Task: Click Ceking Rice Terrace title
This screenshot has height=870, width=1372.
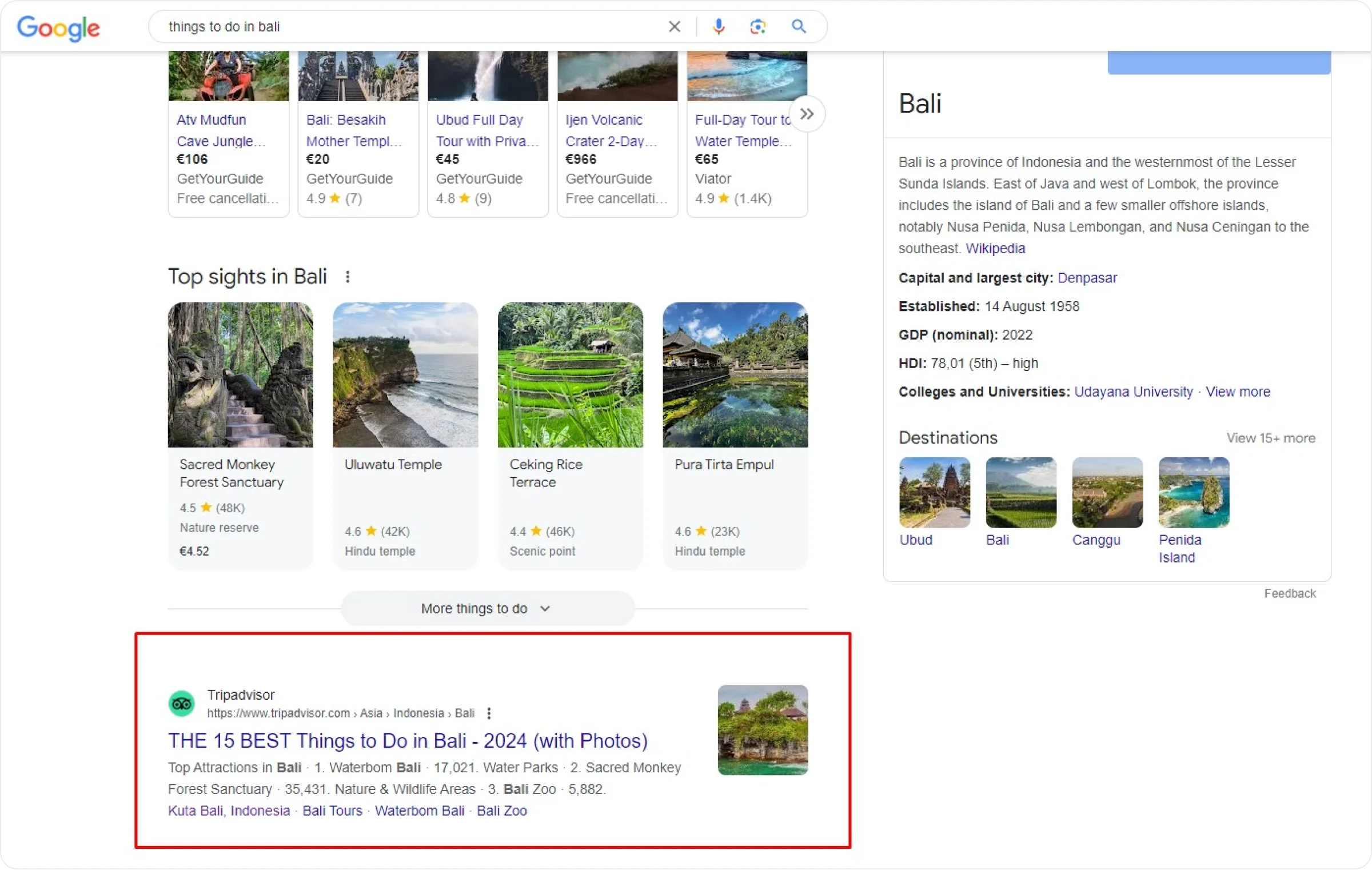Action: (546, 473)
